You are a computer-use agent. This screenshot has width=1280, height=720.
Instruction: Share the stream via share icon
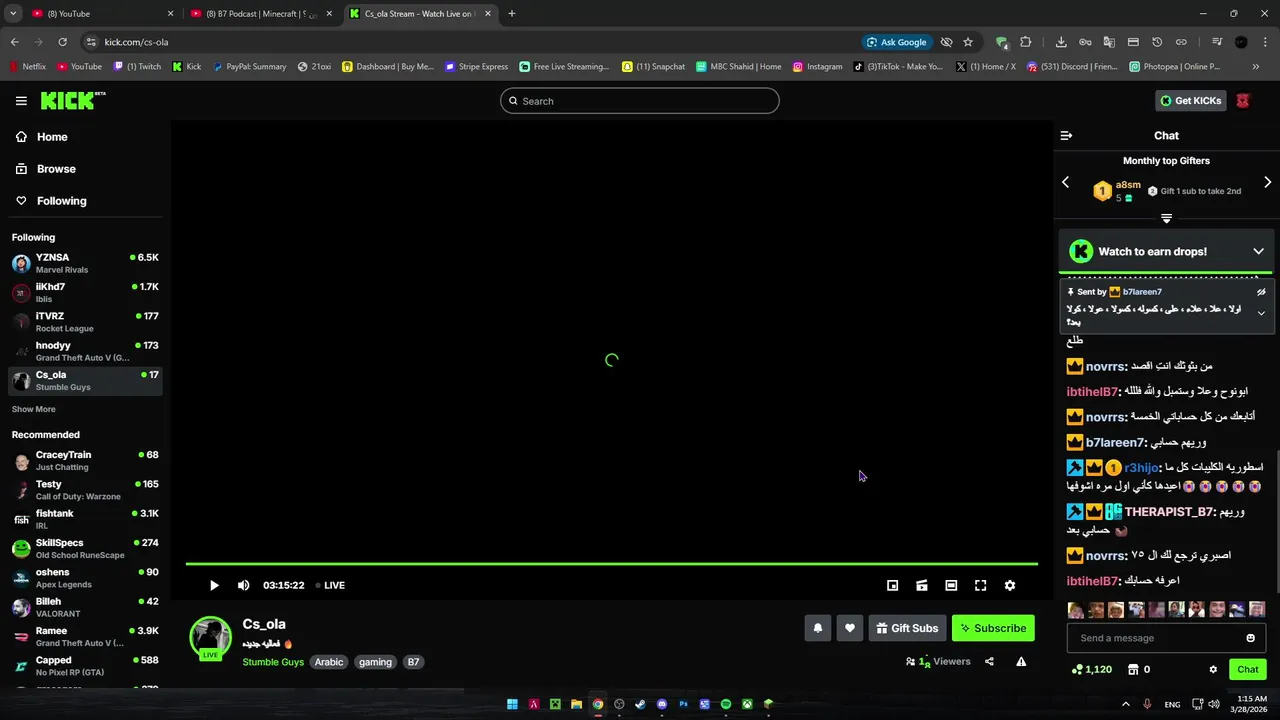click(x=989, y=661)
